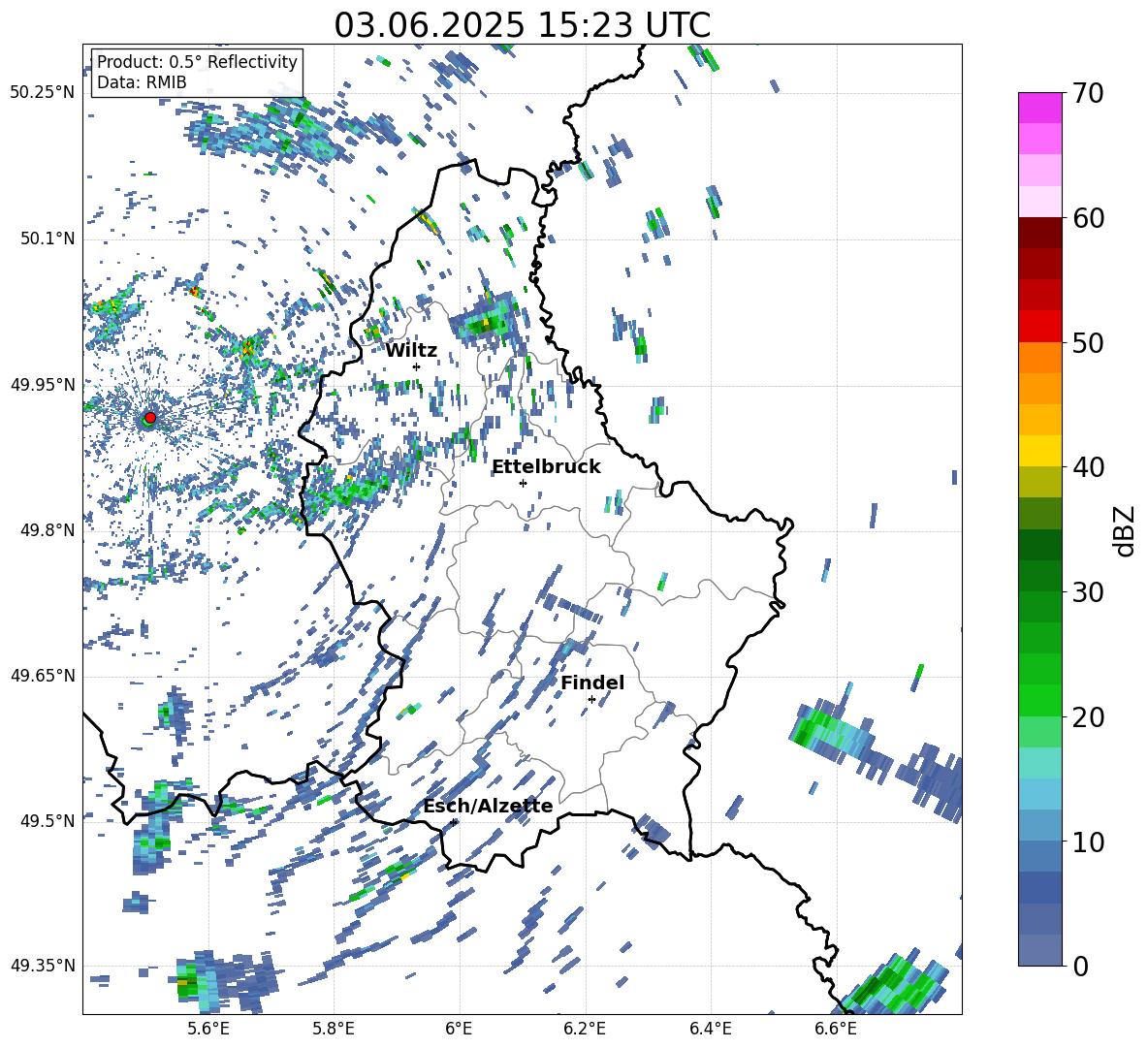Click the green echo northeast of Wiltz
Screen dimensions: 1148x1048
(x=487, y=322)
